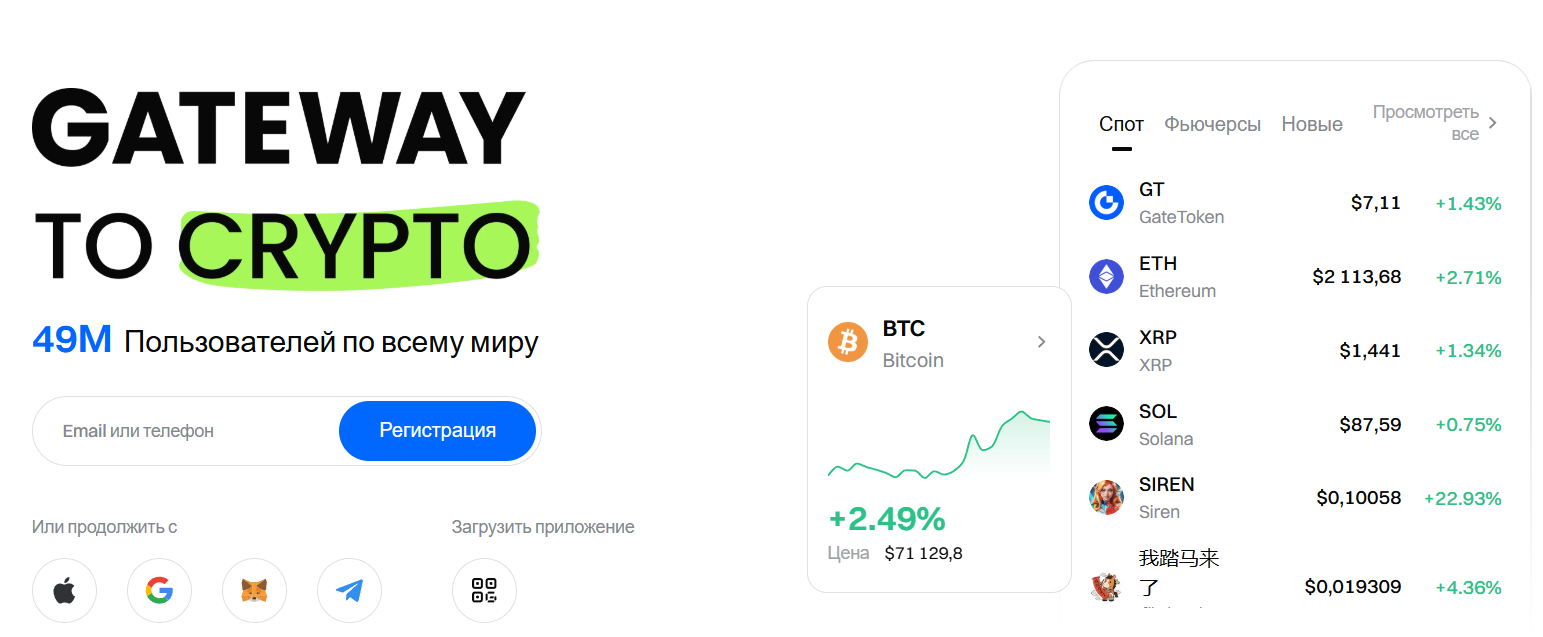Screen dimensions: 1543x637
Task: Click the Solana coin icon
Action: [1106, 423]
